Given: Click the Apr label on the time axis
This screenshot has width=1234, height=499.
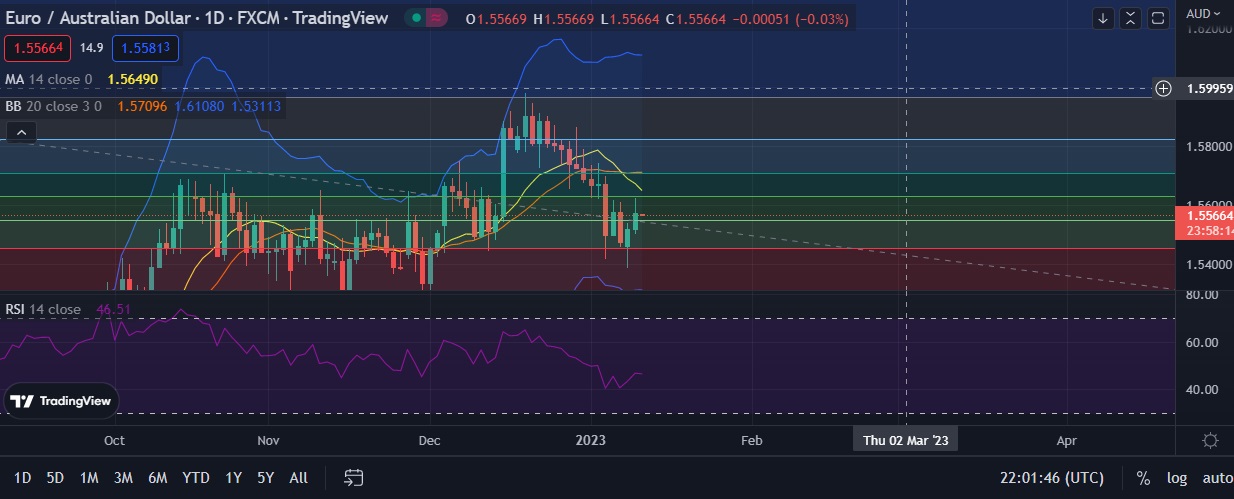Looking at the screenshot, I should coord(1066,440).
